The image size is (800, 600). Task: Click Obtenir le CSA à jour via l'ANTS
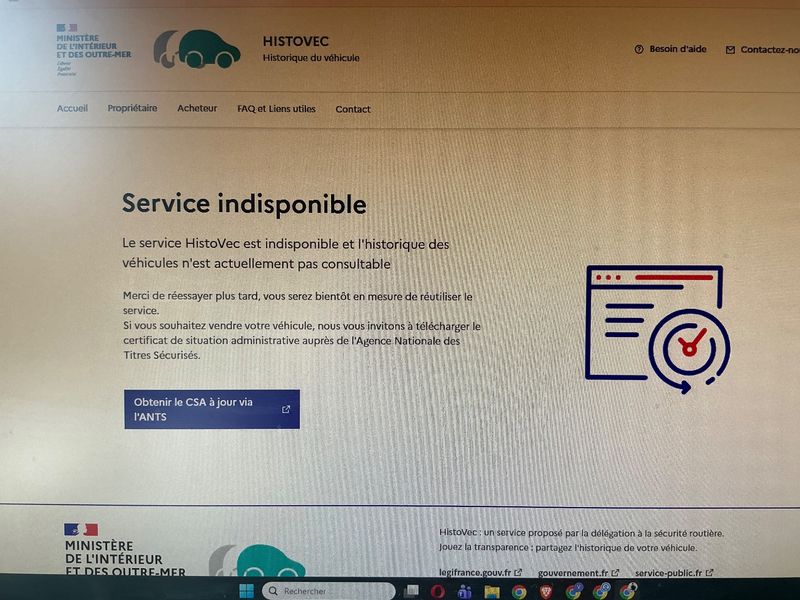click(212, 409)
